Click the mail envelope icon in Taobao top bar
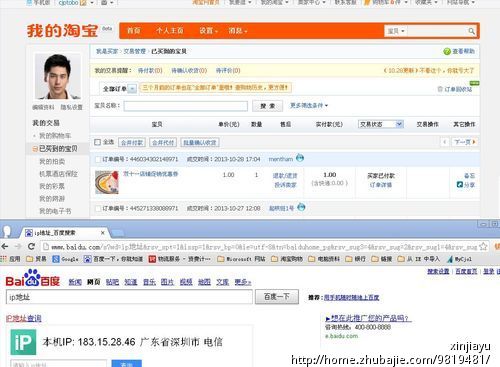The width and height of the screenshot is (500, 367). coord(104,2)
